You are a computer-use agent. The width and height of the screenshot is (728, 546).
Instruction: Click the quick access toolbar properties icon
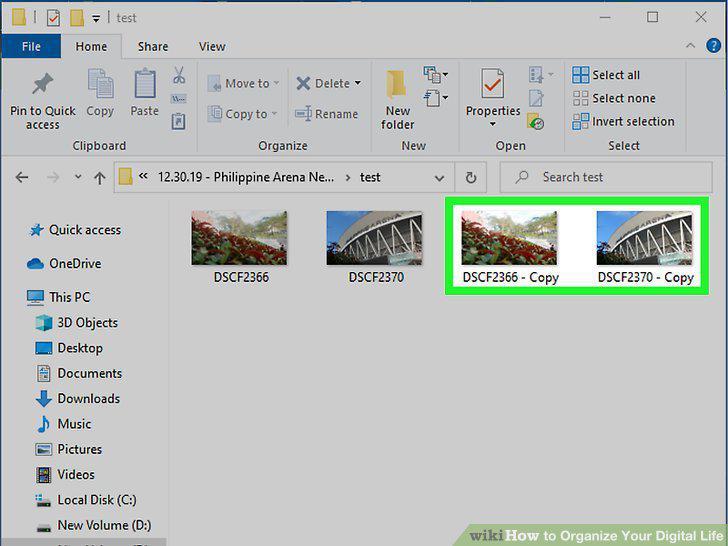click(53, 18)
